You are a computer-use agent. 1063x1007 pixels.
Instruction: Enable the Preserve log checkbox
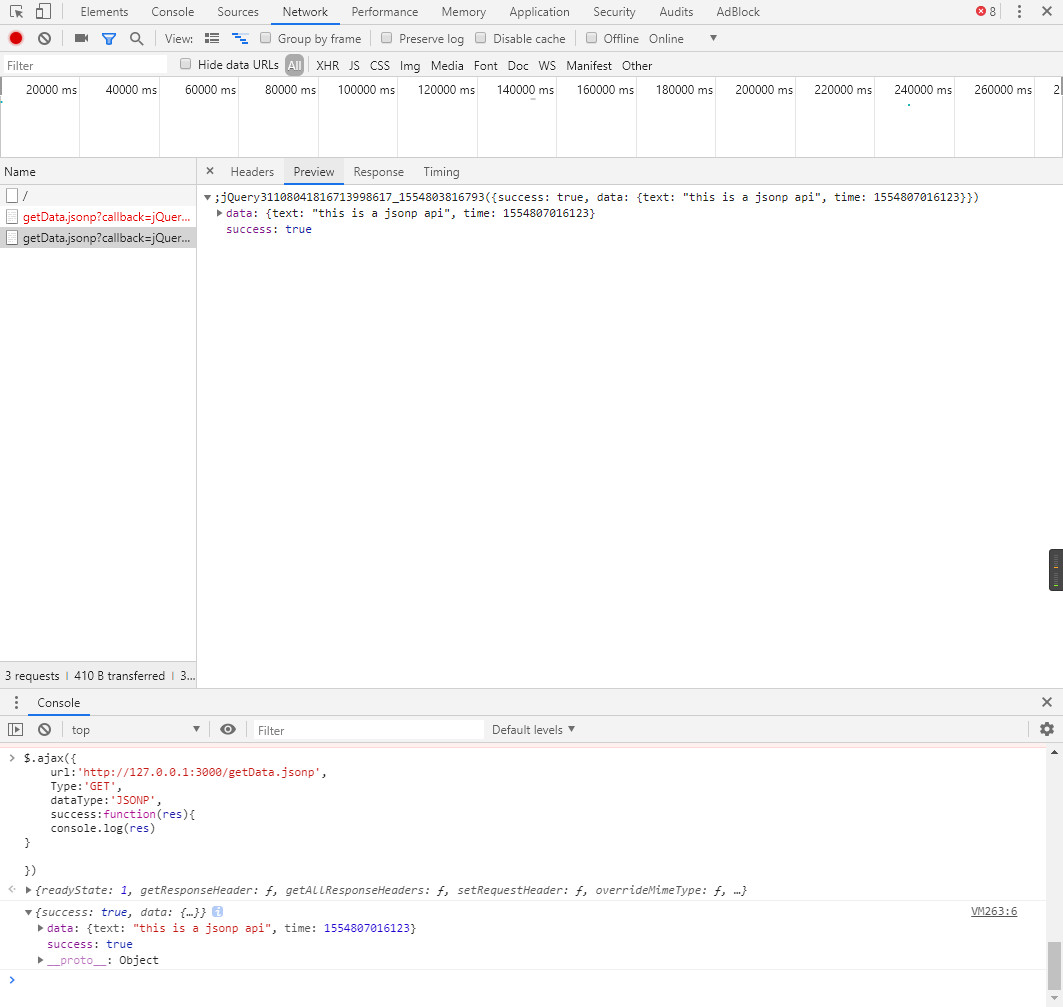pyautogui.click(x=387, y=38)
